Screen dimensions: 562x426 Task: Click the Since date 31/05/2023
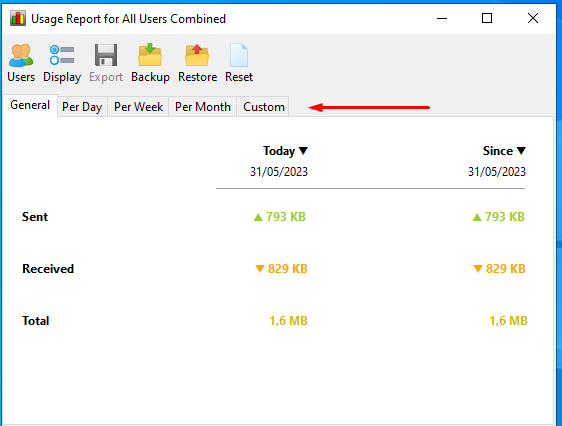[x=497, y=172]
